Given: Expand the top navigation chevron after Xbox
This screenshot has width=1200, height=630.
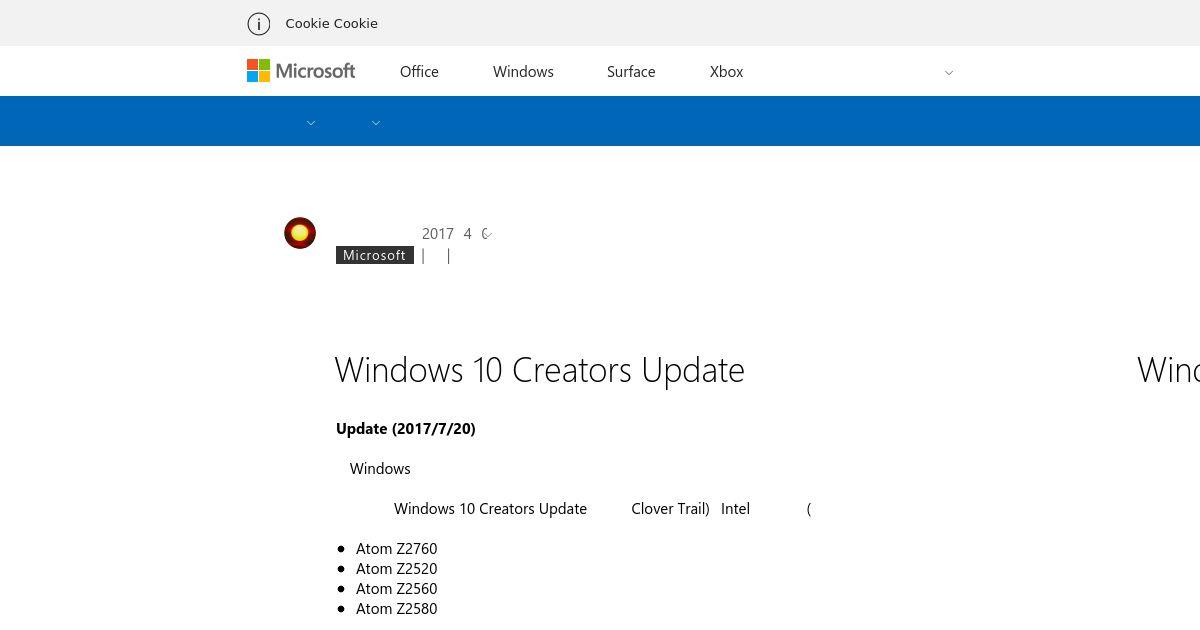Looking at the screenshot, I should click(949, 73).
